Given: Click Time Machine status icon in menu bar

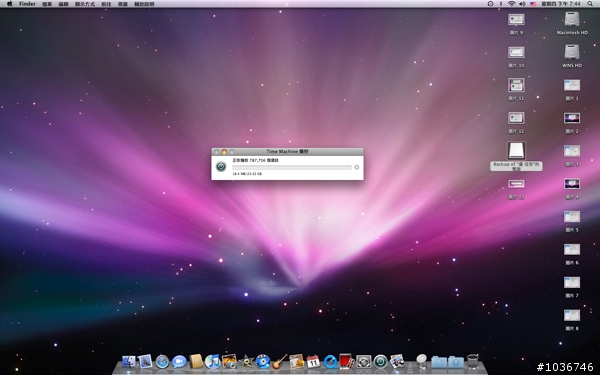Looking at the screenshot, I should (x=490, y=4).
